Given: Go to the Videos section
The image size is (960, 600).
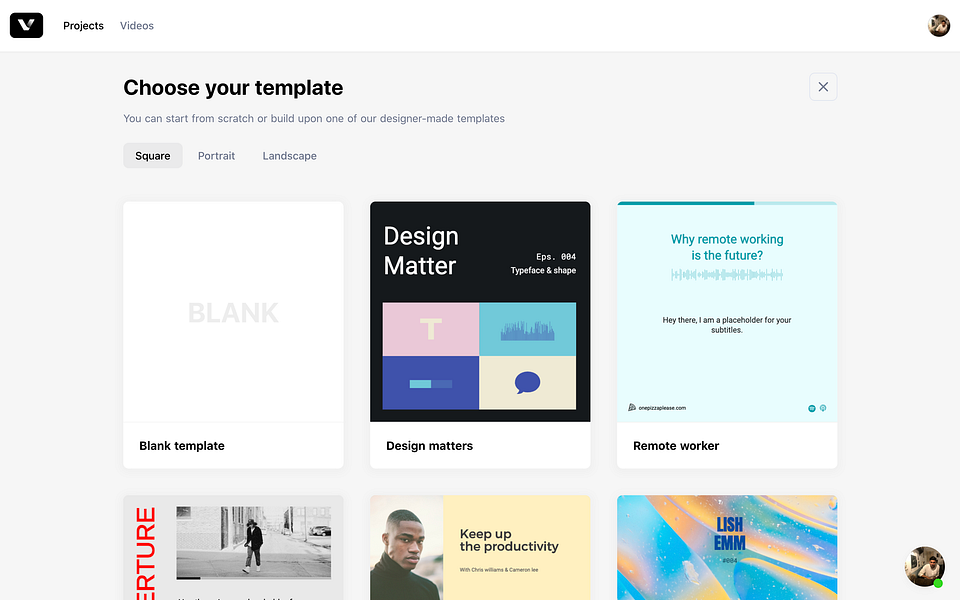Looking at the screenshot, I should (137, 26).
